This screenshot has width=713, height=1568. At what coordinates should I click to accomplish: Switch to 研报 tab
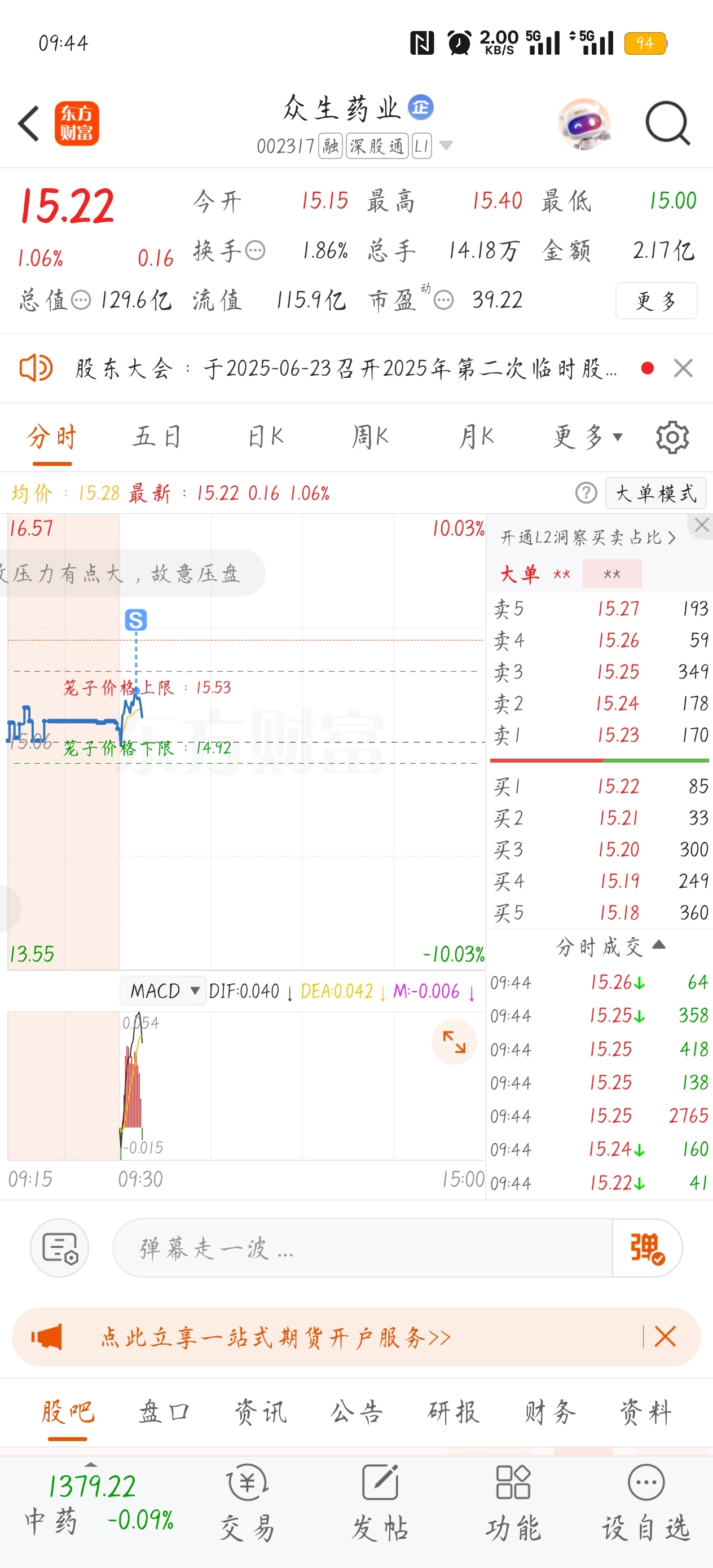[x=453, y=1412]
